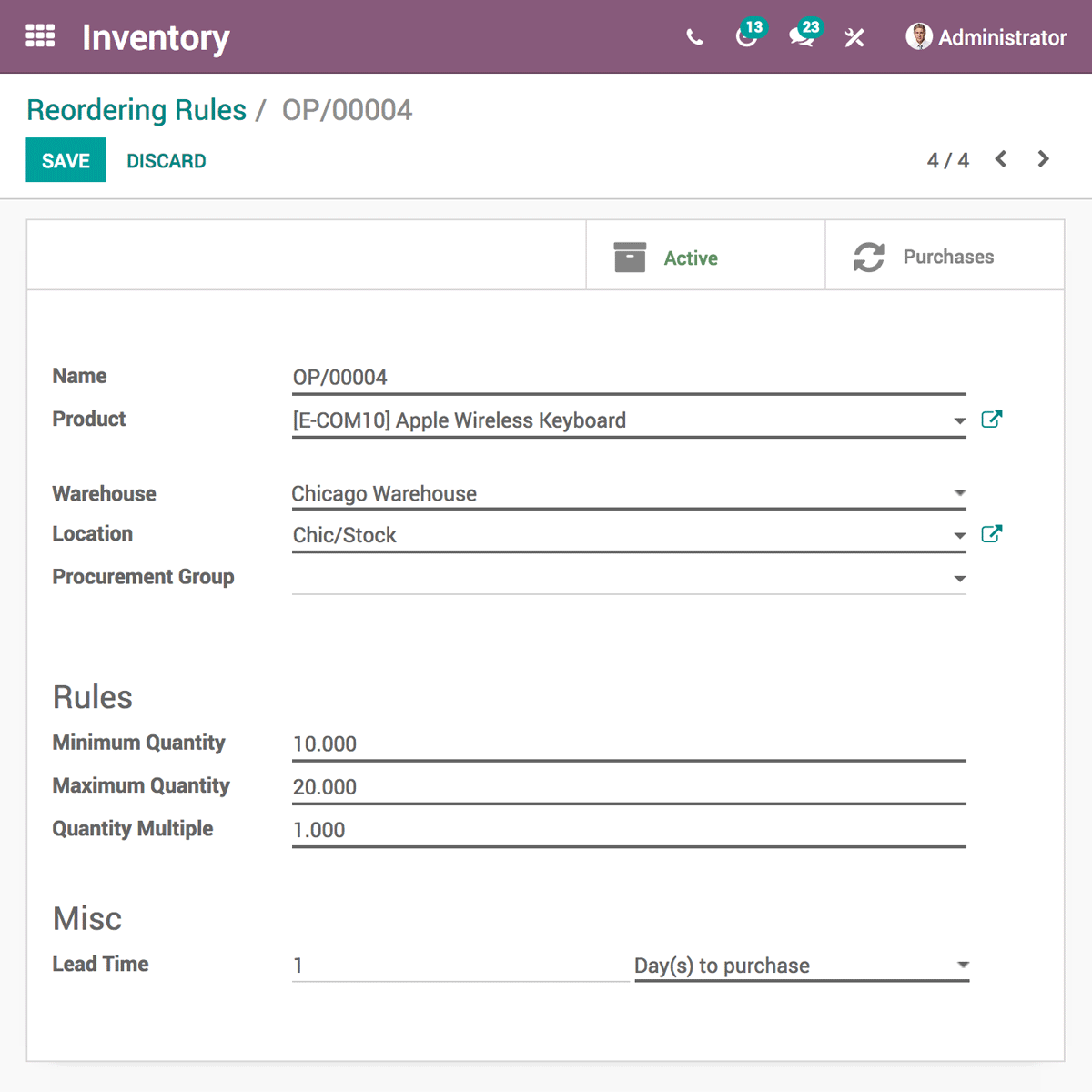Click the phone icon in the top bar

tap(694, 38)
